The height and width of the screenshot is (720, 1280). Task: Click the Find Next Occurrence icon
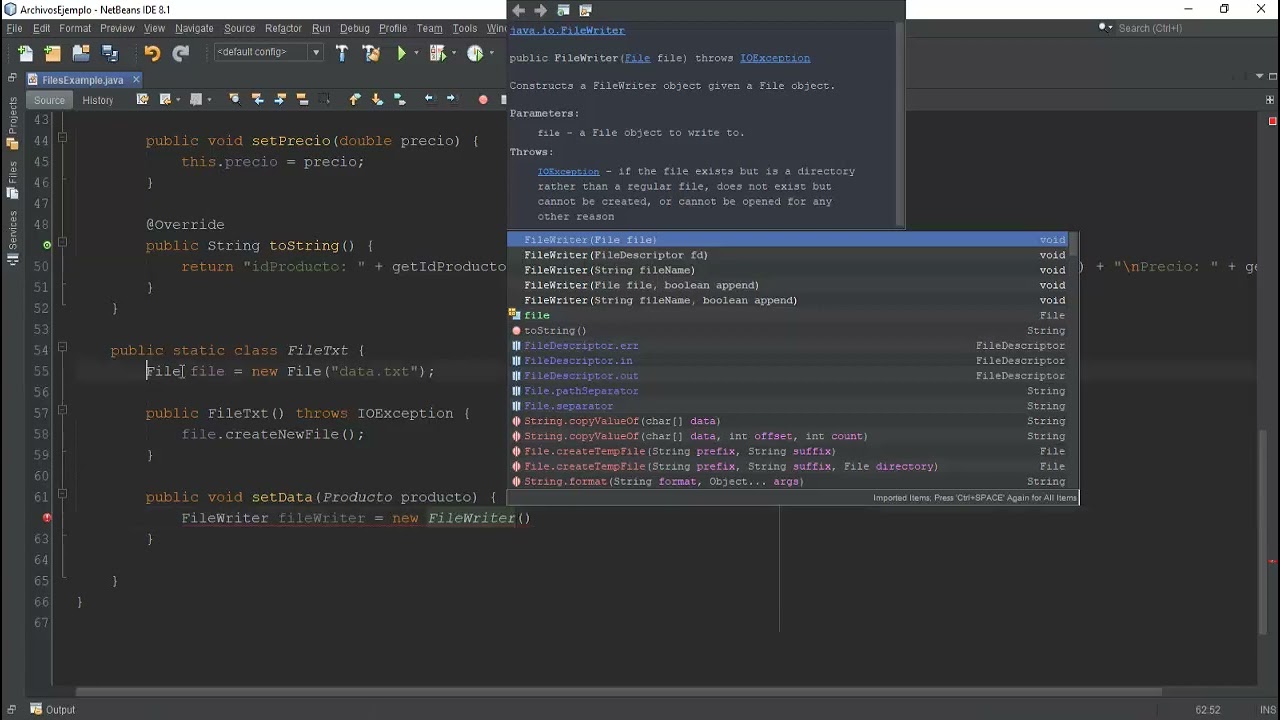280,99
